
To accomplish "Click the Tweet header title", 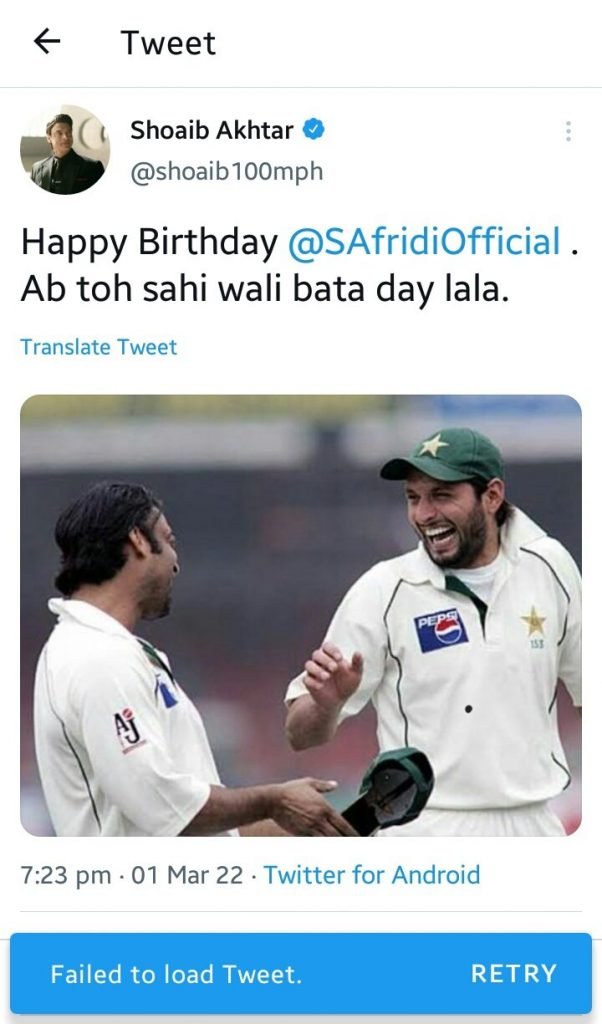I will 168,43.
